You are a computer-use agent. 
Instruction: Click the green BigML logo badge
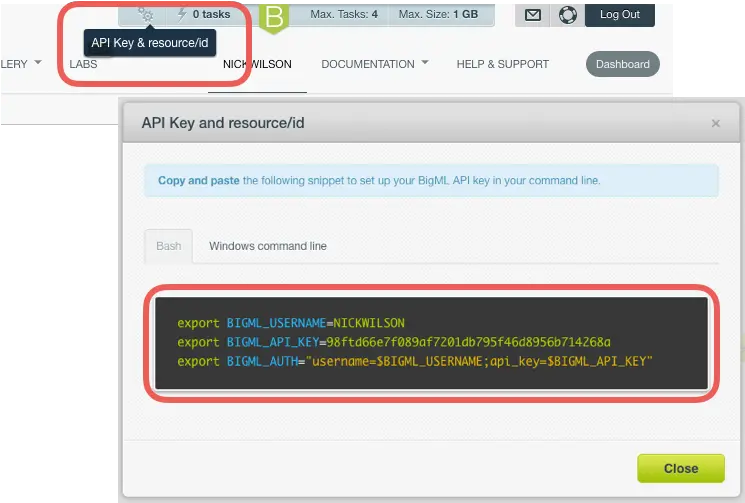(272, 15)
